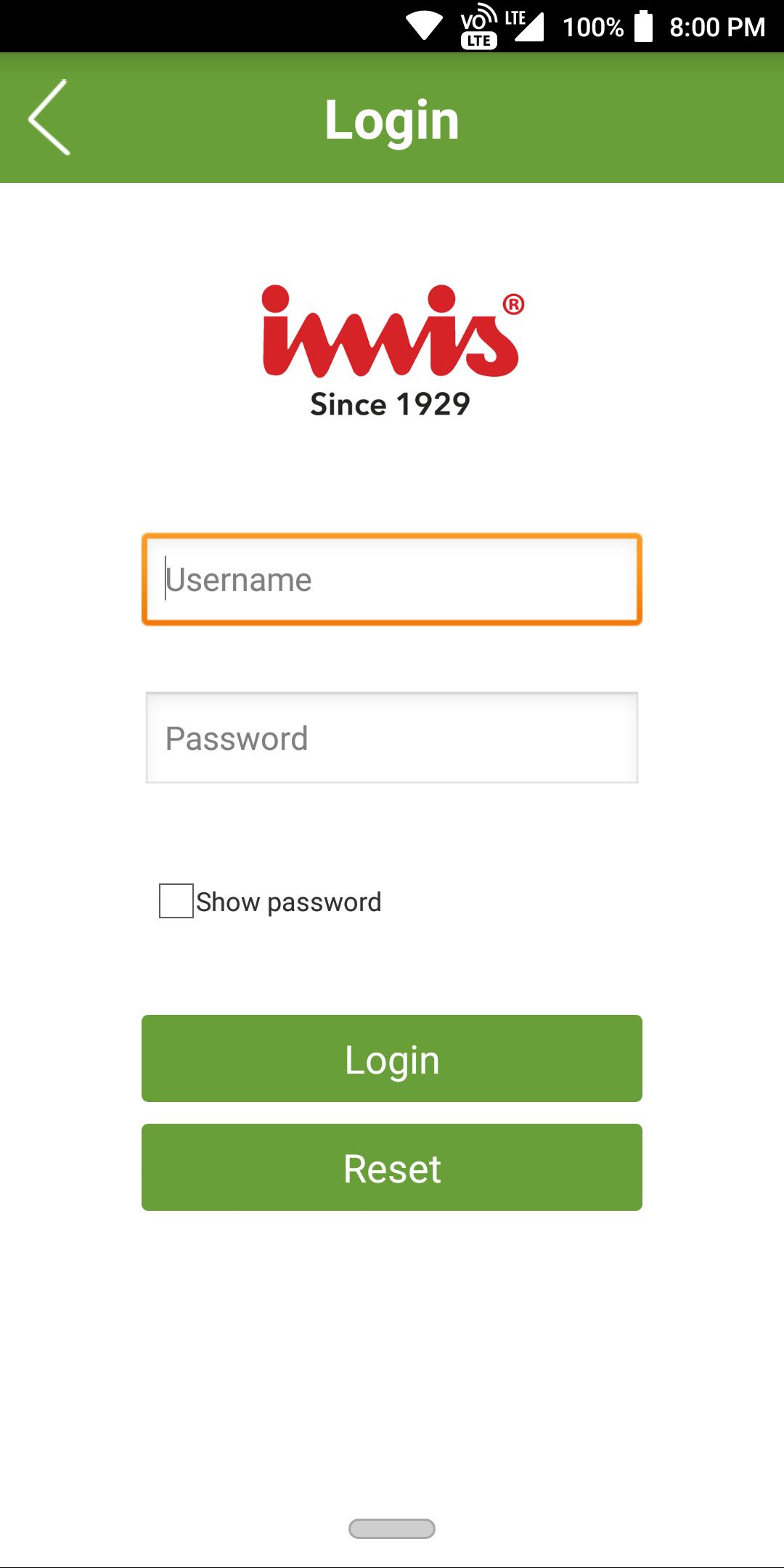Tap the gray home navigation pill

[x=392, y=1528]
